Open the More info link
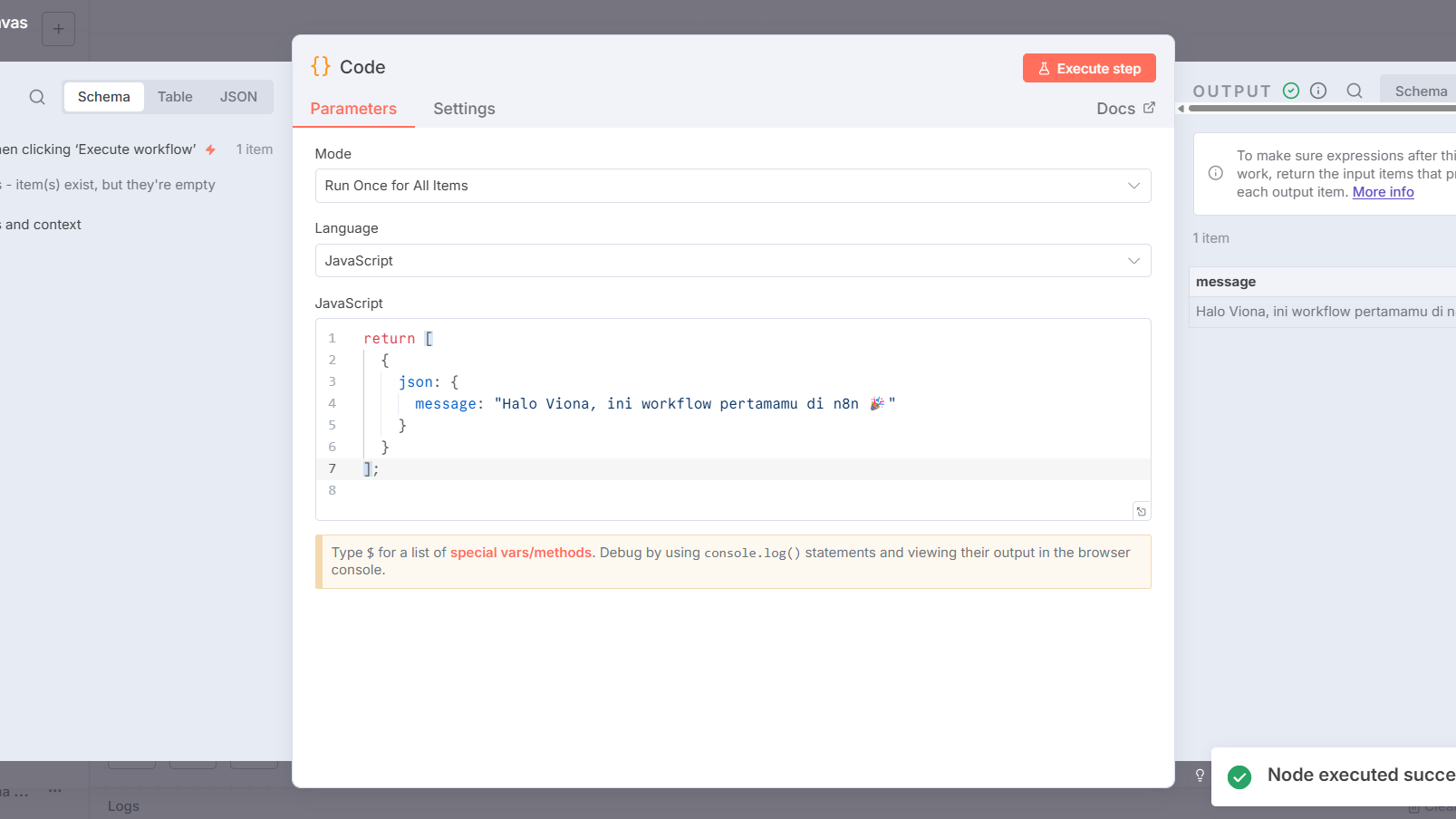 pos(1383,192)
